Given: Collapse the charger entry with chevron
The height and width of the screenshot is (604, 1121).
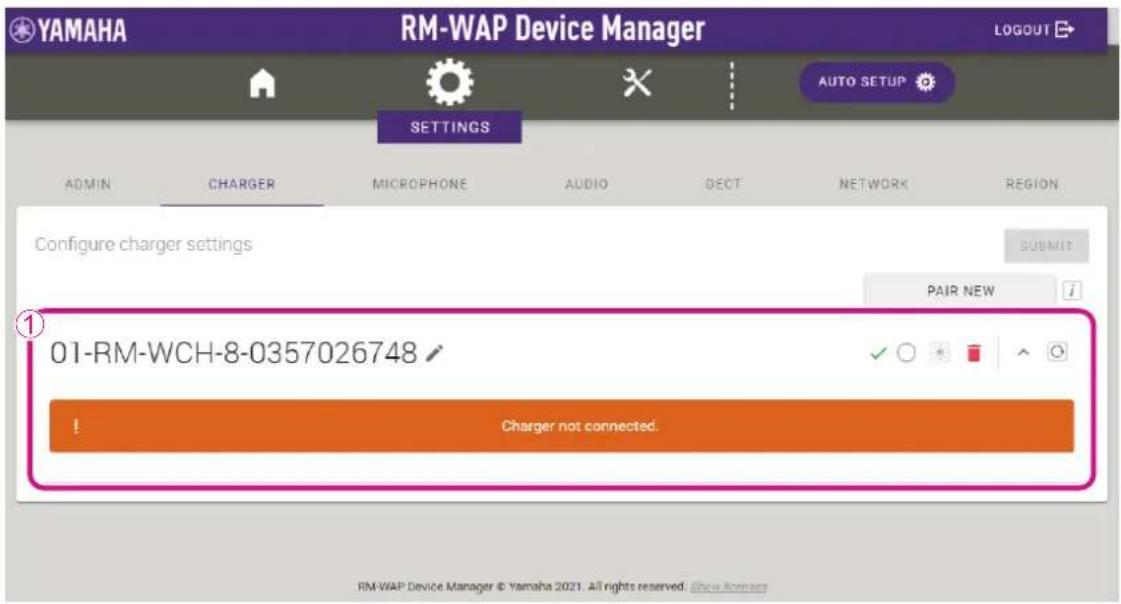Looking at the screenshot, I should pyautogui.click(x=1023, y=352).
